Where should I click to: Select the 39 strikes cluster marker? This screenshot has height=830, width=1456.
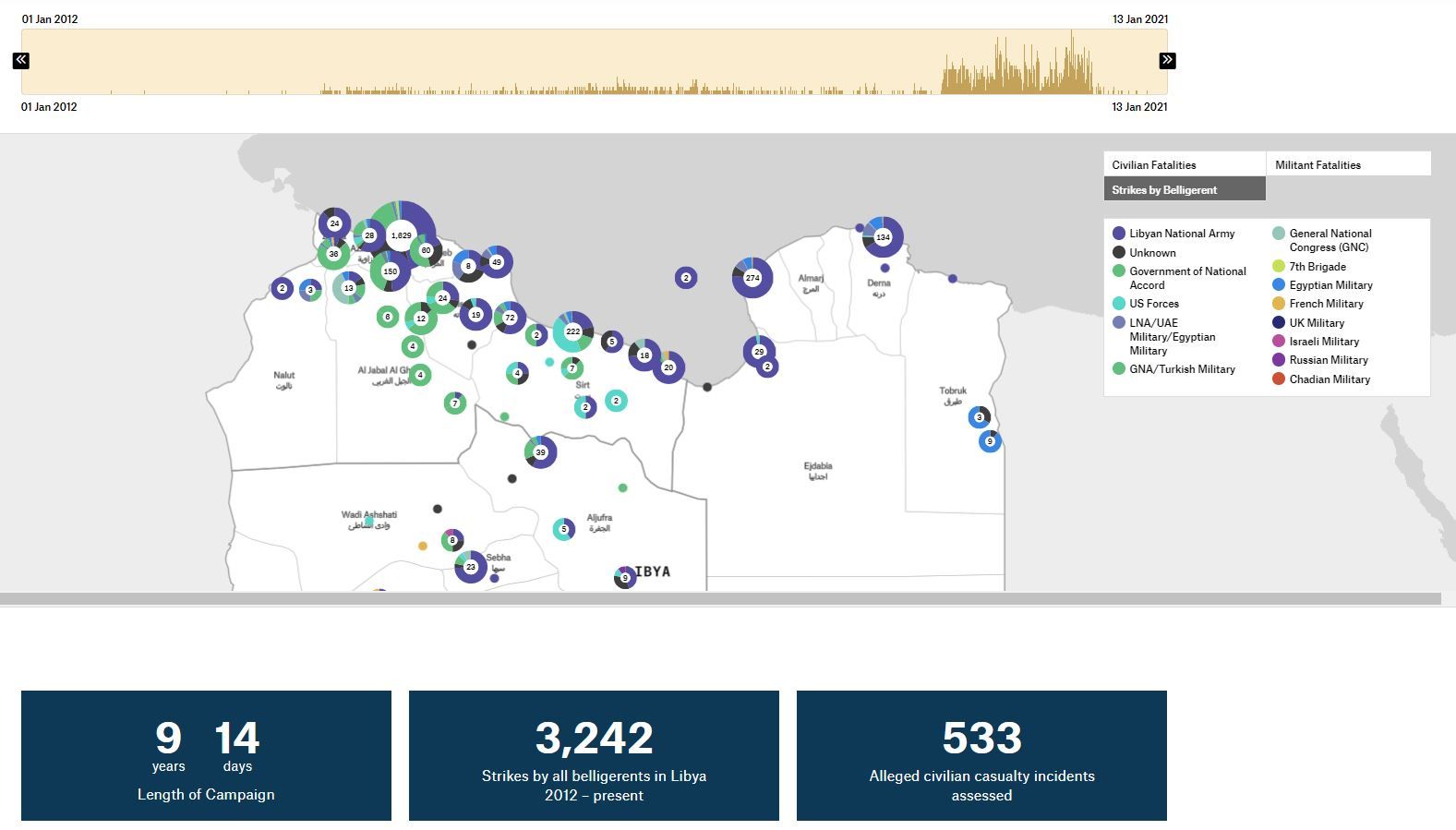click(540, 452)
